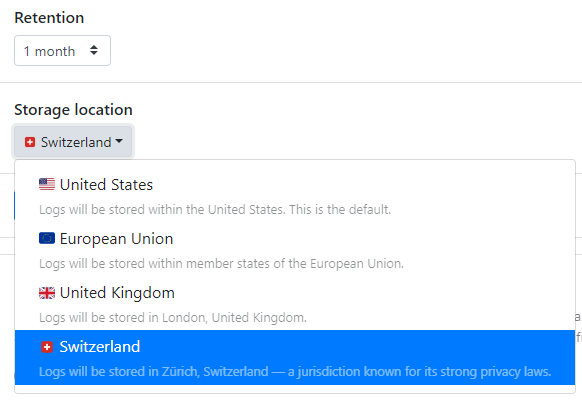The image size is (582, 401).
Task: Click the United States default description text
Action: click(215, 210)
